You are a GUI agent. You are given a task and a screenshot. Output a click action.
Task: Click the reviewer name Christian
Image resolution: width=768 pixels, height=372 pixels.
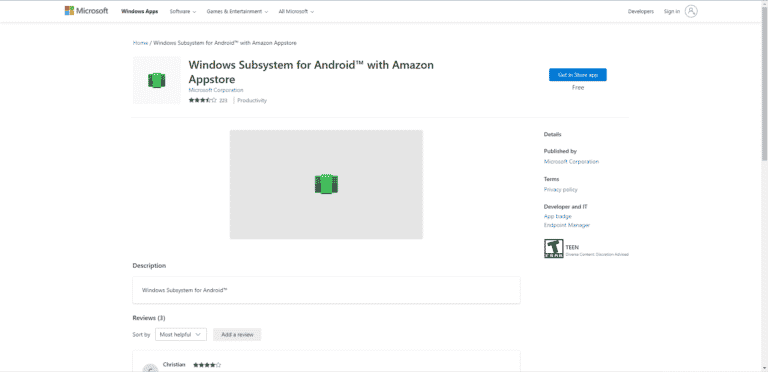pyautogui.click(x=174, y=365)
